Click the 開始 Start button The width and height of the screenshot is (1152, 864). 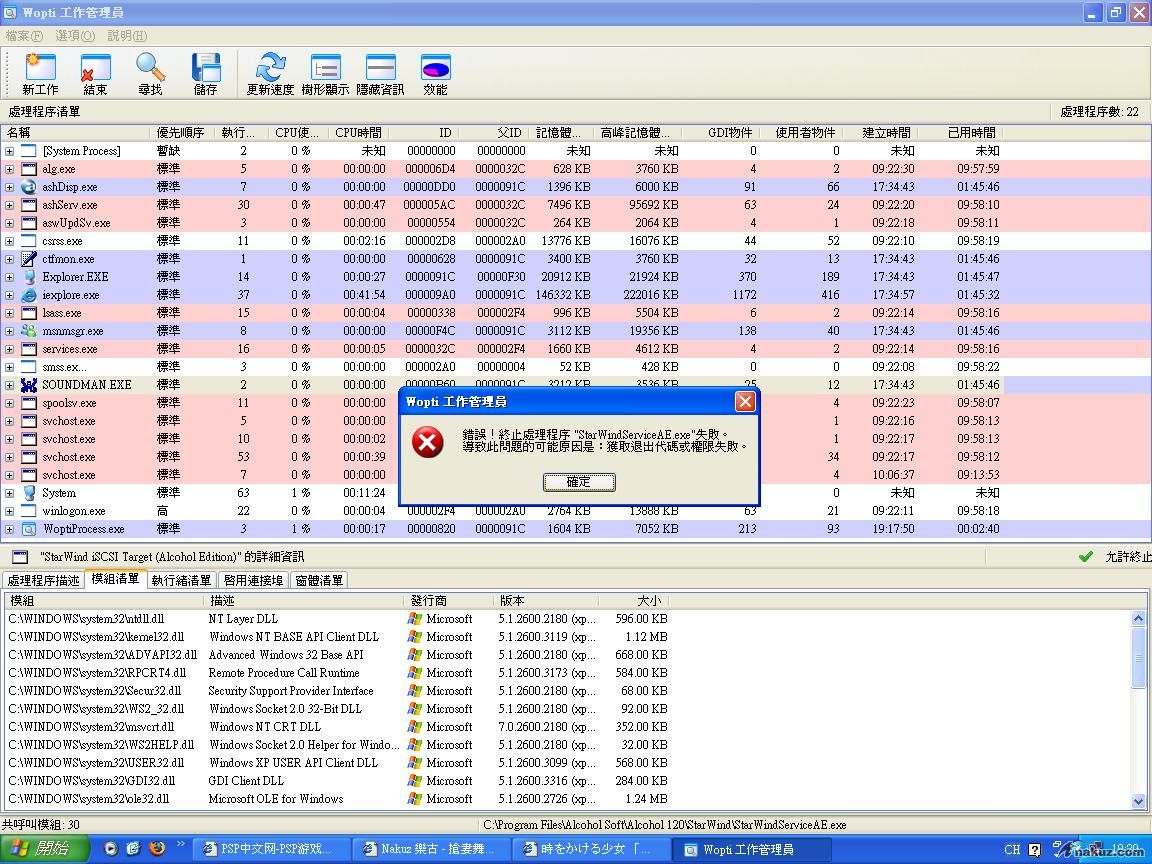44,849
